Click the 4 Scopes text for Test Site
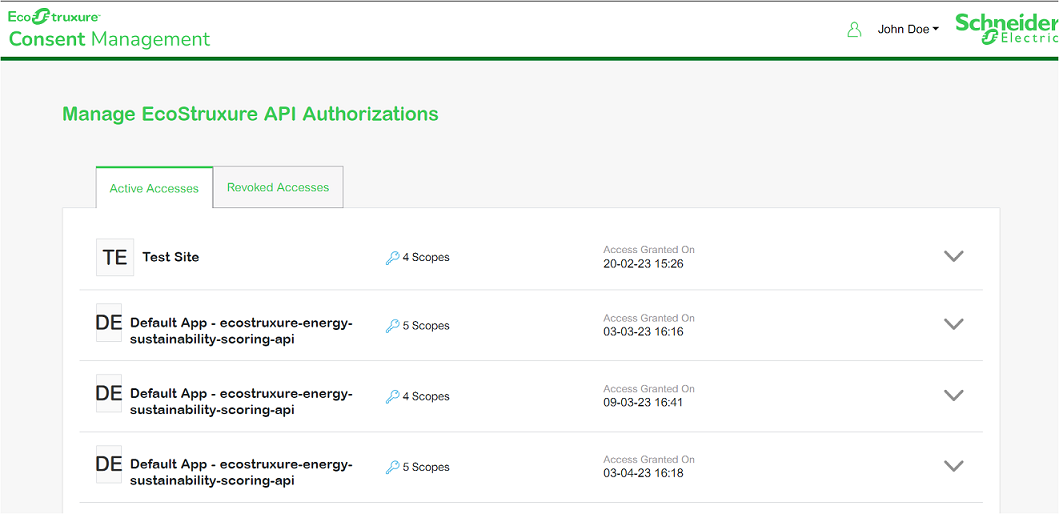The height and width of the screenshot is (514, 1059). (x=426, y=257)
